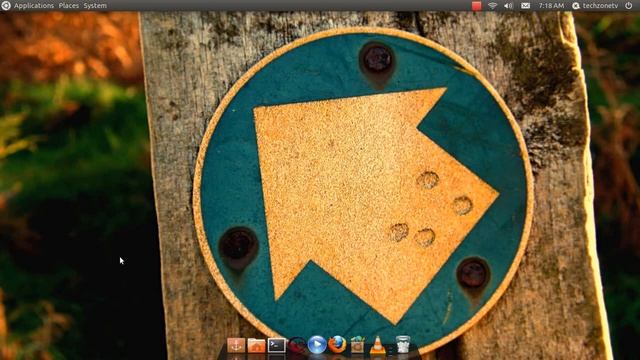The image size is (640, 360).
Task: Open the wireless network indicator
Action: [493, 6]
